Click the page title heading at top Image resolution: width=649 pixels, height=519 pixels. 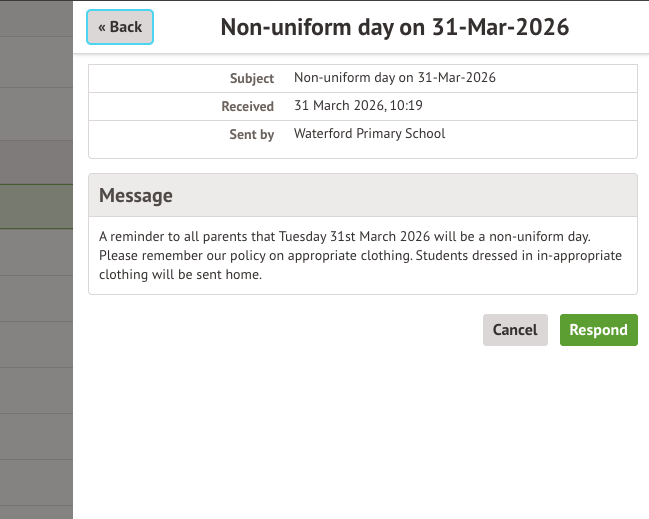coord(394,27)
